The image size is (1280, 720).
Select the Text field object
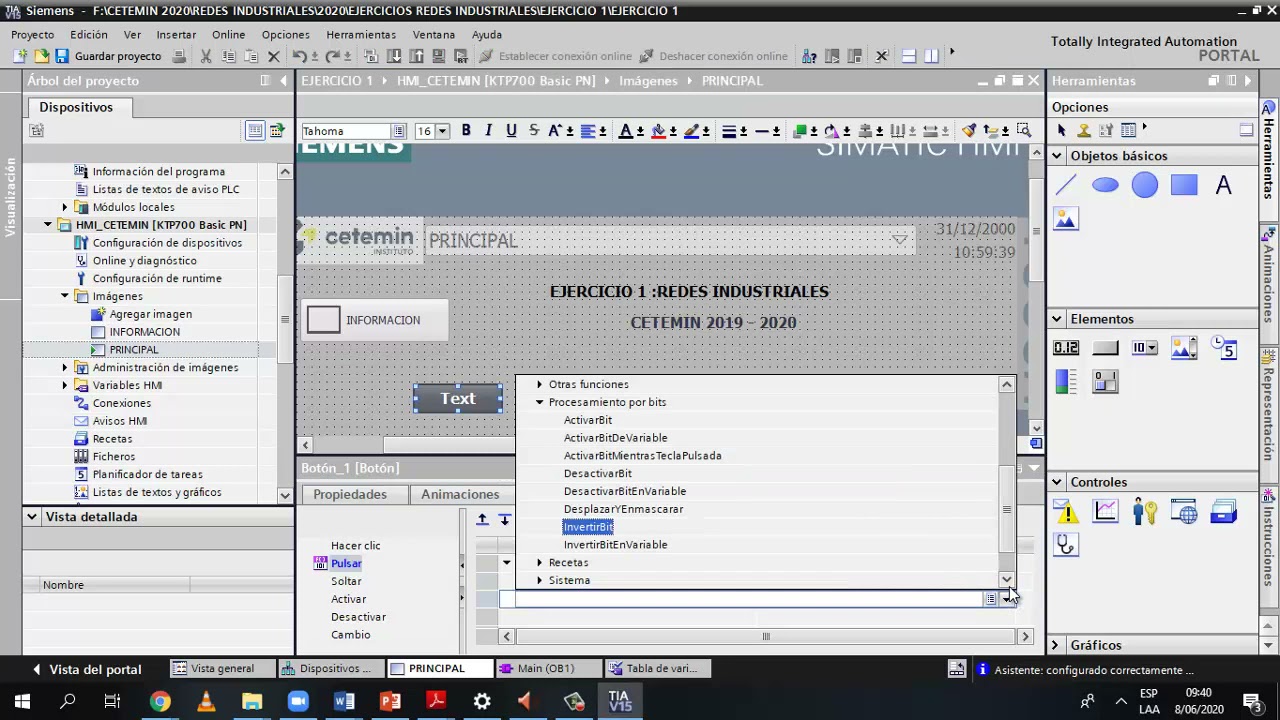[x=1223, y=185]
